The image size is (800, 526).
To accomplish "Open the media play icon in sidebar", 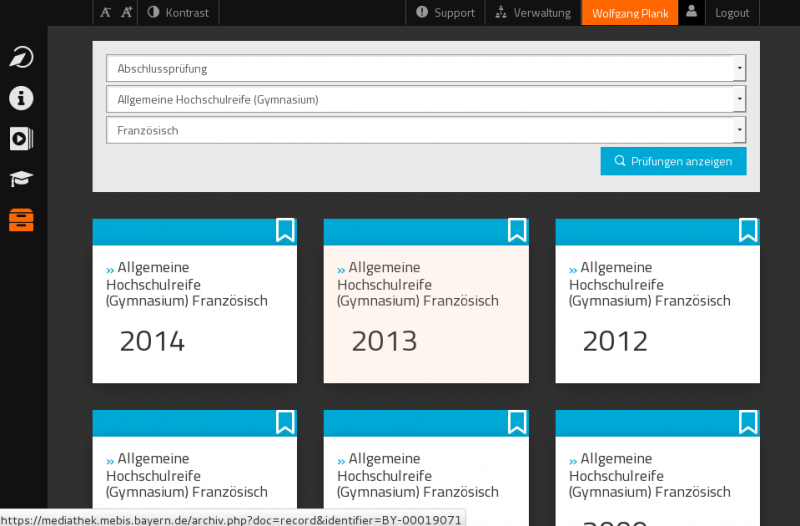I will [x=21, y=139].
